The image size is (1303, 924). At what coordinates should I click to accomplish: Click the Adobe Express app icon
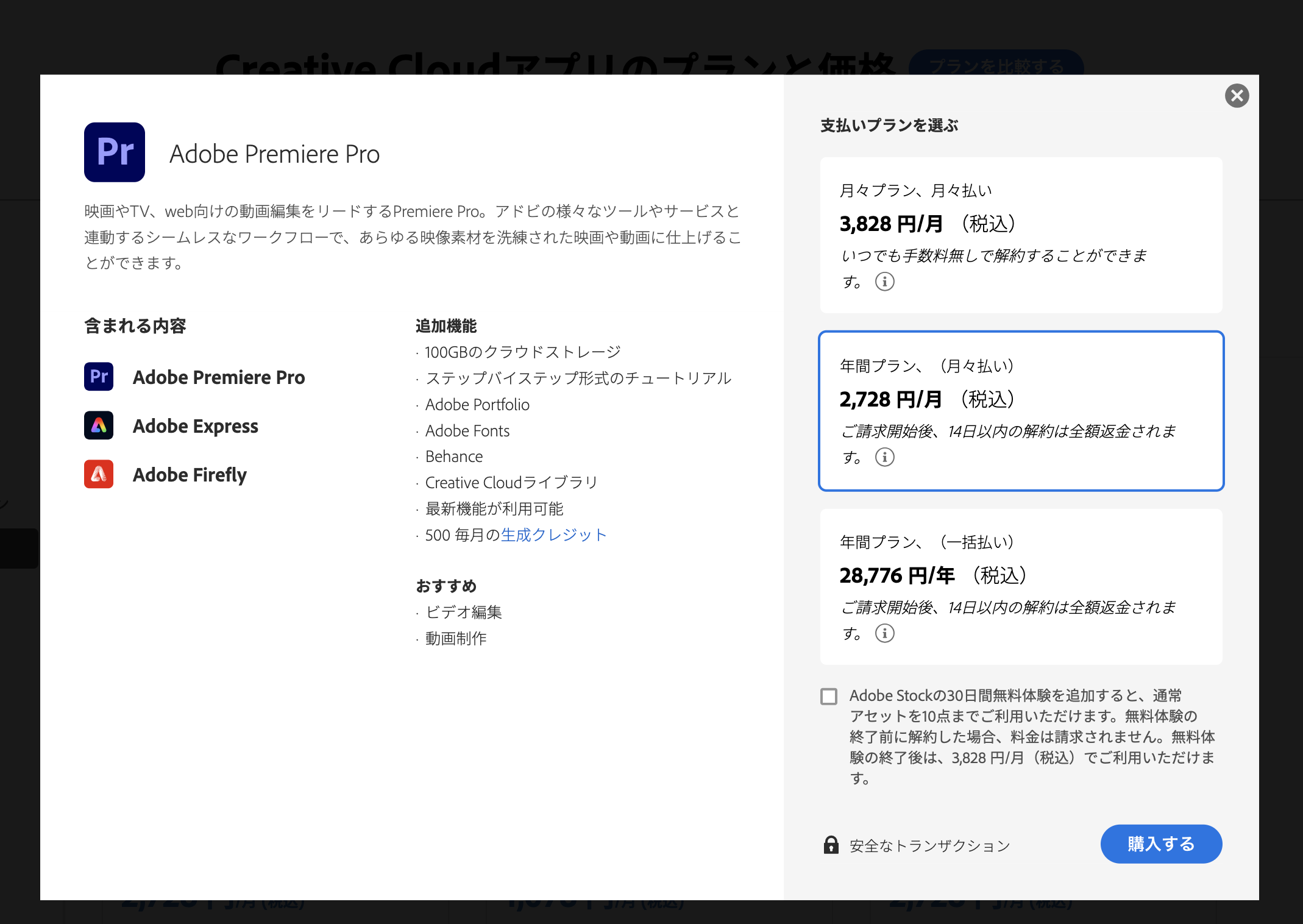pos(99,425)
